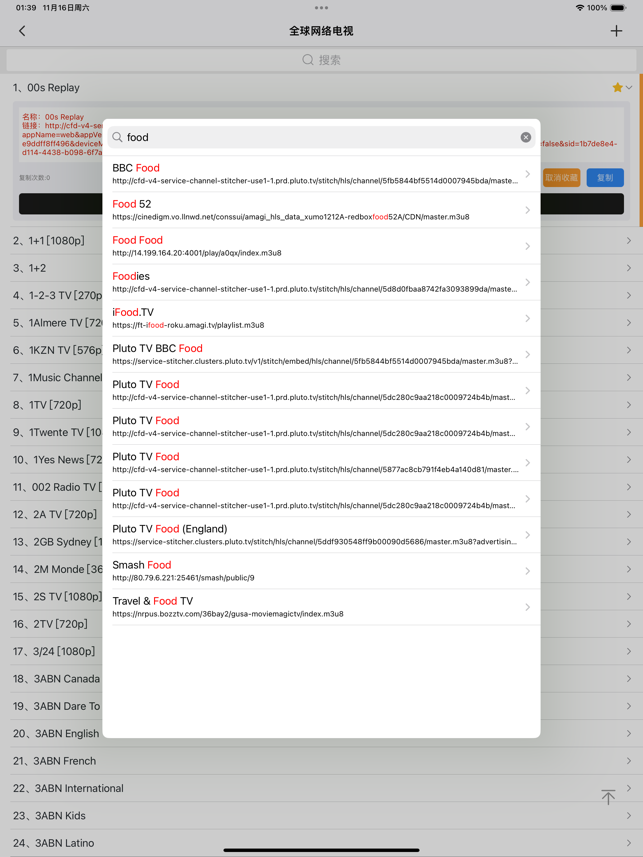The height and width of the screenshot is (857, 643).
Task: Collapse the 00s Replay row chevron
Action: [629, 87]
